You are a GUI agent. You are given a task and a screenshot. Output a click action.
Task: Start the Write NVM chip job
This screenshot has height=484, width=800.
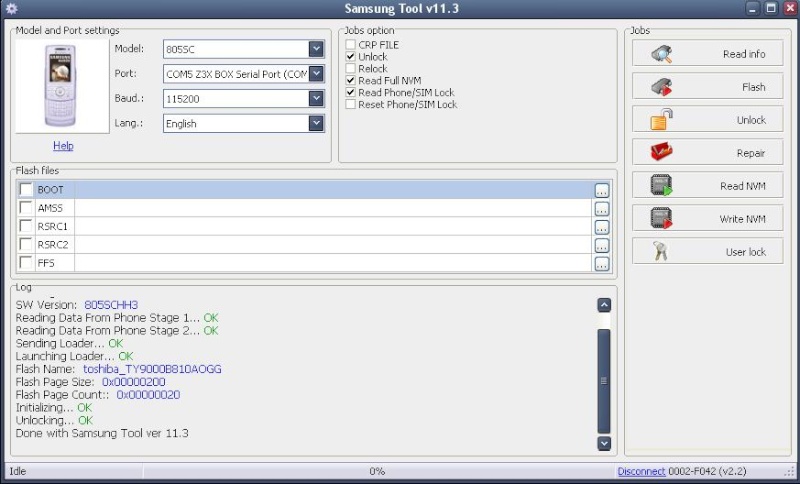(x=707, y=218)
